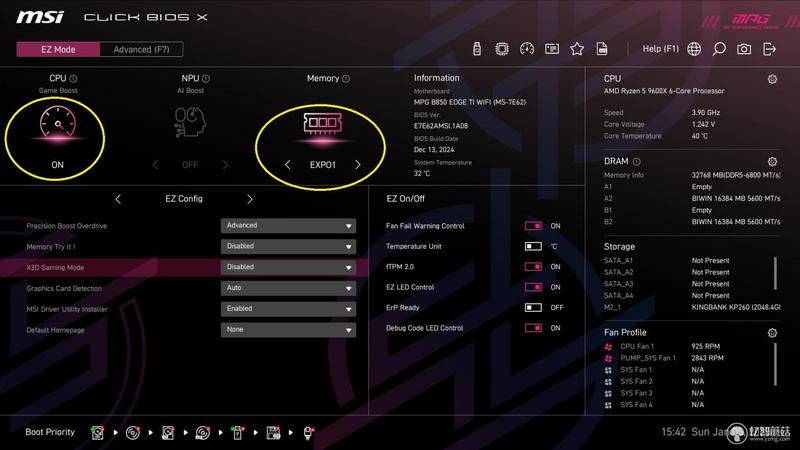Click A2 BIWIN memory slot row
This screenshot has height=450, width=800.
692,198
